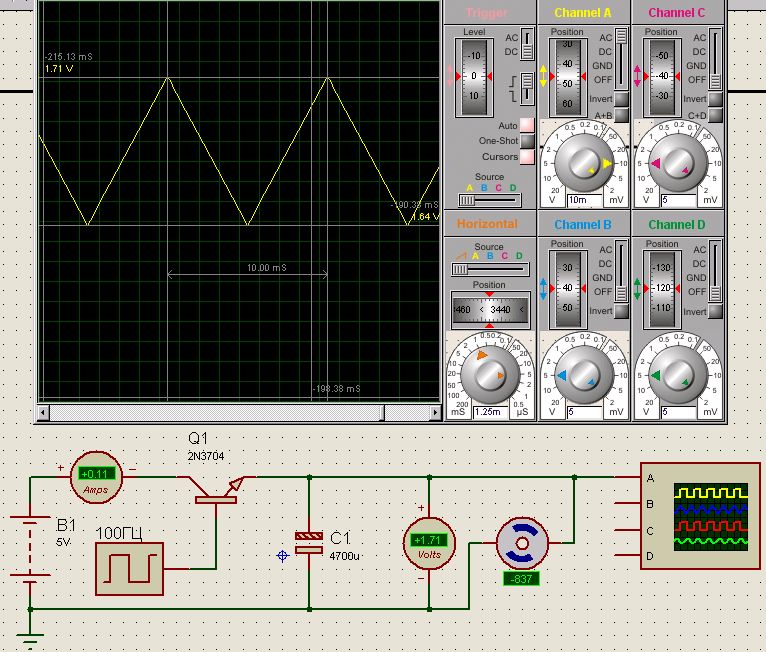
Task: Click the DC ammeter component
Action: point(95,476)
